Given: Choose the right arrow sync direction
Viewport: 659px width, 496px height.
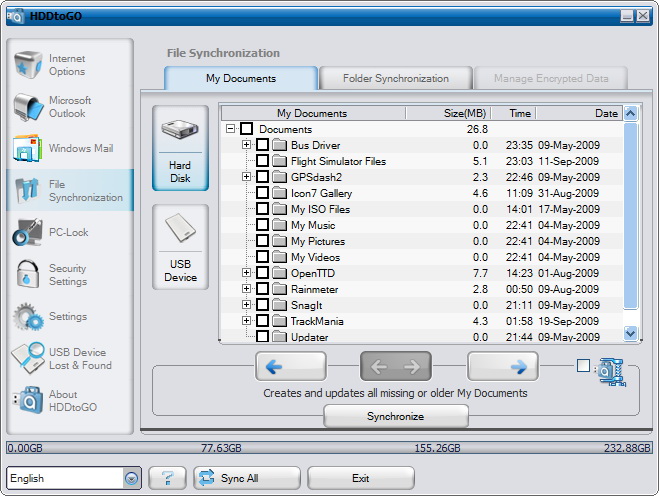Looking at the screenshot, I should [503, 367].
